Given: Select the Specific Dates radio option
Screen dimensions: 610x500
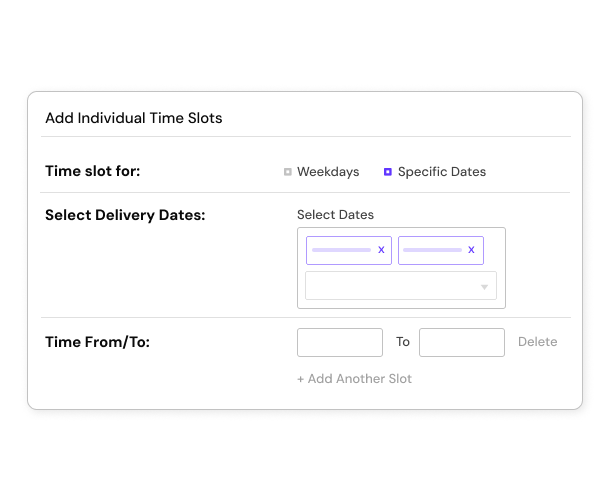Looking at the screenshot, I should (387, 172).
